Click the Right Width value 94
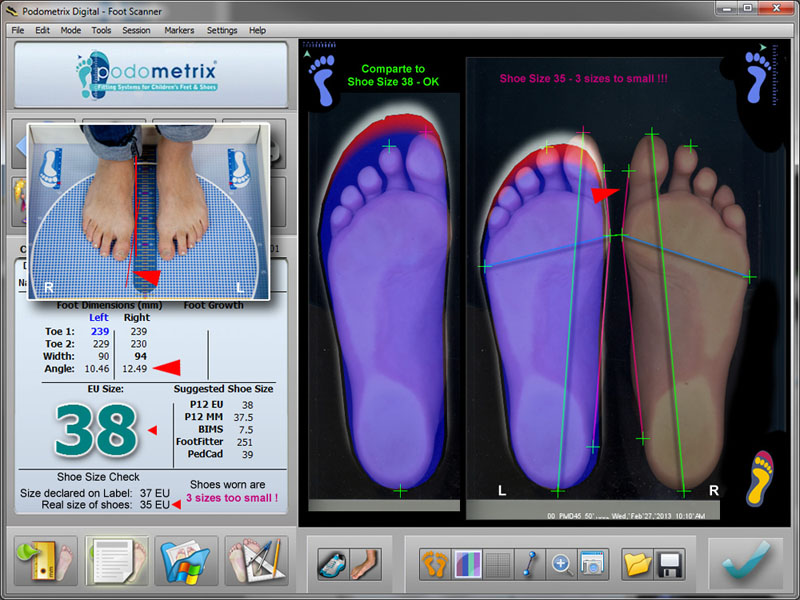Screen dimensions: 800x600 (x=140, y=356)
